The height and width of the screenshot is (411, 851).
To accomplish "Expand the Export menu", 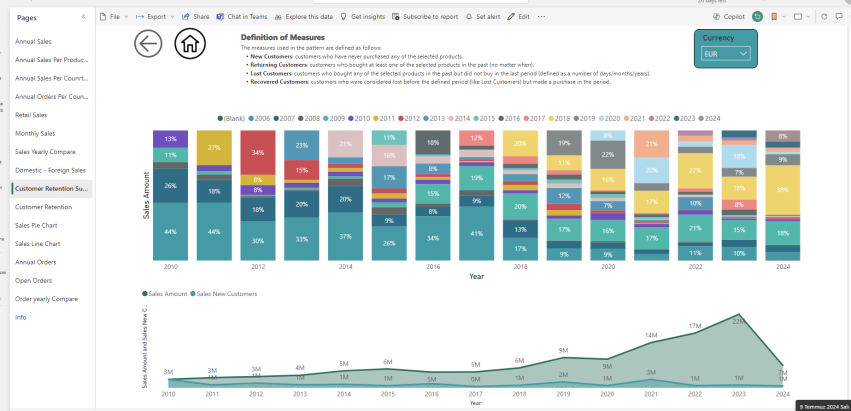I will [155, 17].
